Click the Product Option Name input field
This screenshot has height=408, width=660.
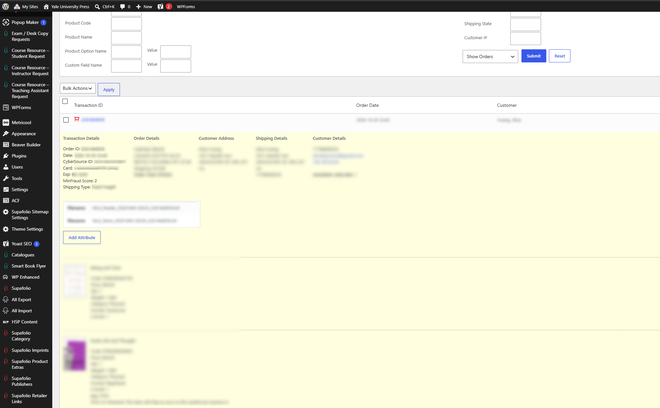click(x=126, y=52)
